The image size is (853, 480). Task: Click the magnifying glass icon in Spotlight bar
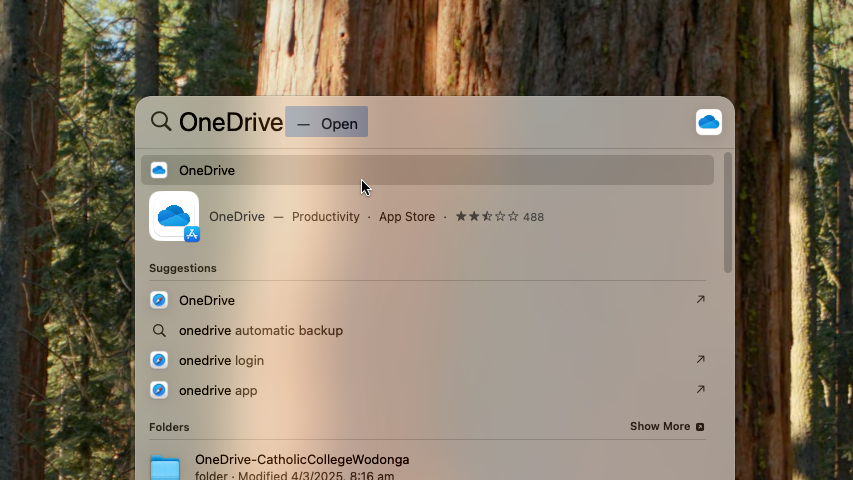(161, 122)
